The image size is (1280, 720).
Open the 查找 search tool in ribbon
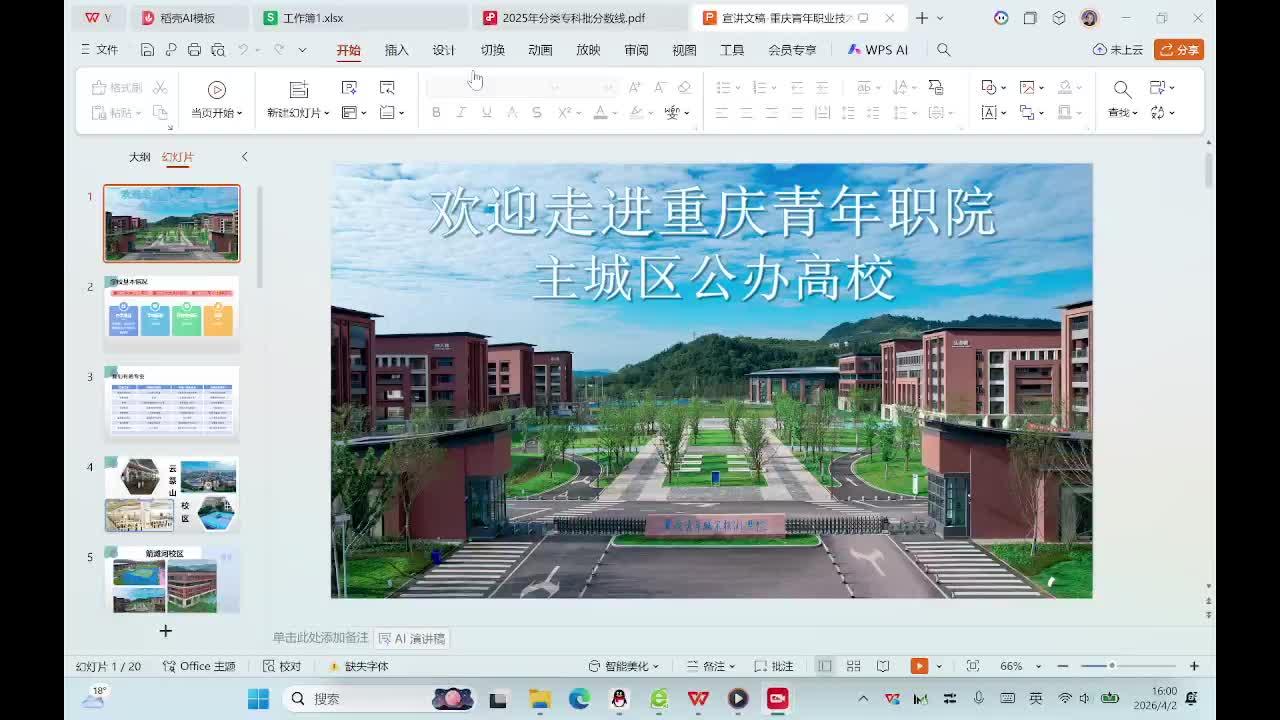[1122, 90]
